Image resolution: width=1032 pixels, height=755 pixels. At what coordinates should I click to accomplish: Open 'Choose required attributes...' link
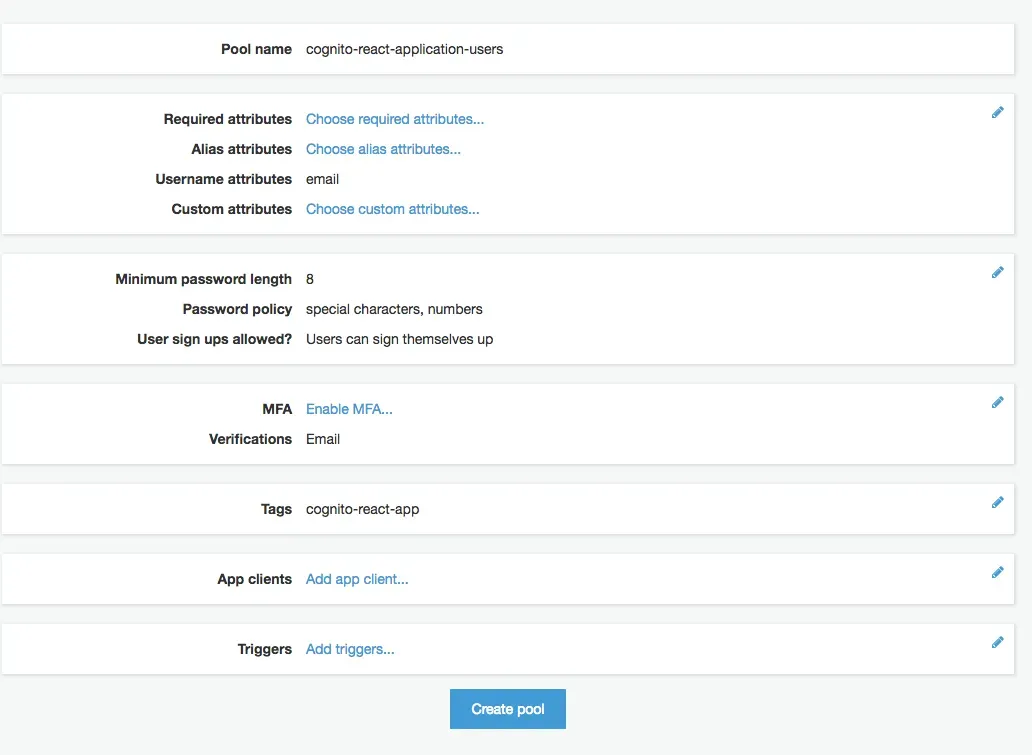point(395,119)
